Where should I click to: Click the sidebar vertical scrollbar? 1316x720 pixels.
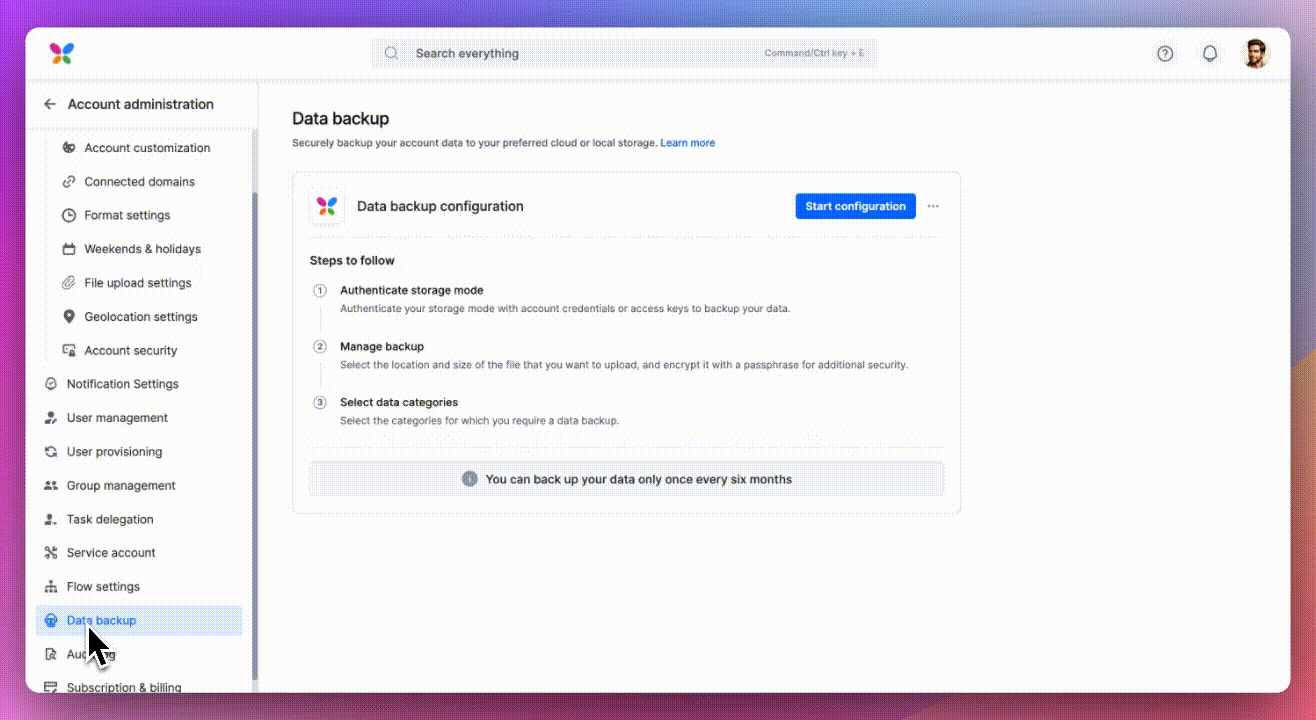click(255, 435)
